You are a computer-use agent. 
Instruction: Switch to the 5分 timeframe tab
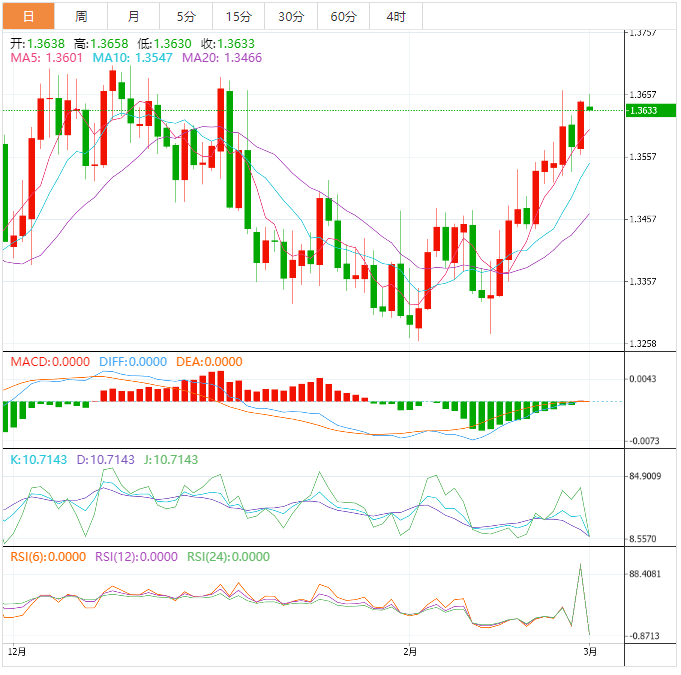[186, 16]
